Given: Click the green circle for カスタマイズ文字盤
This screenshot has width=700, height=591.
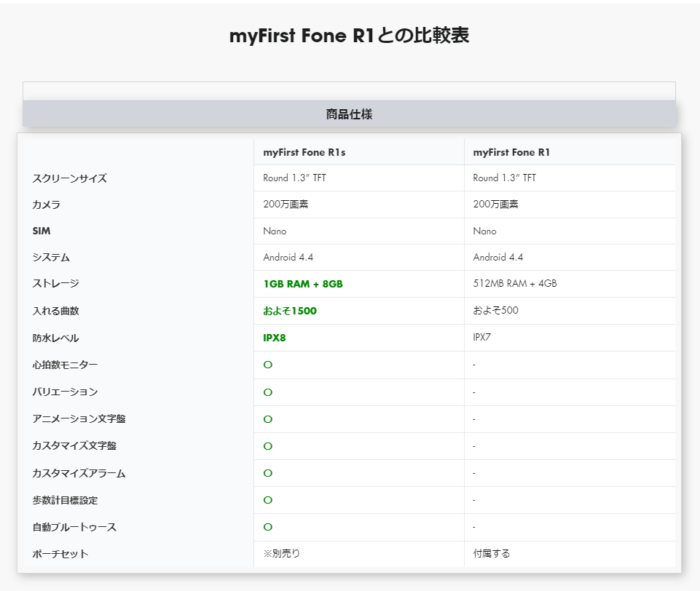Looking at the screenshot, I should (268, 446).
